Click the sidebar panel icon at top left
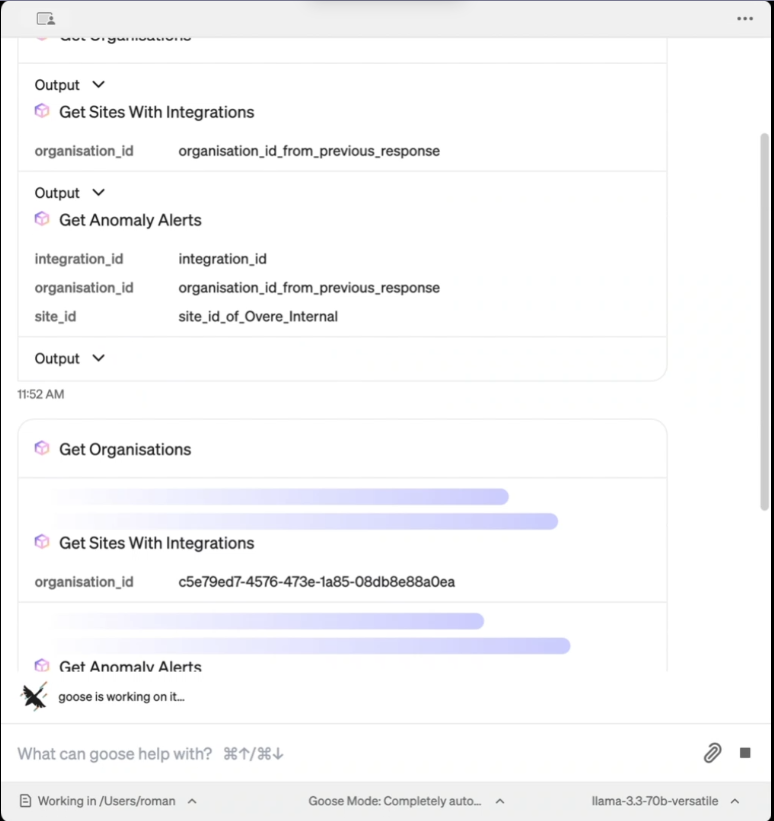 pyautogui.click(x=46, y=19)
